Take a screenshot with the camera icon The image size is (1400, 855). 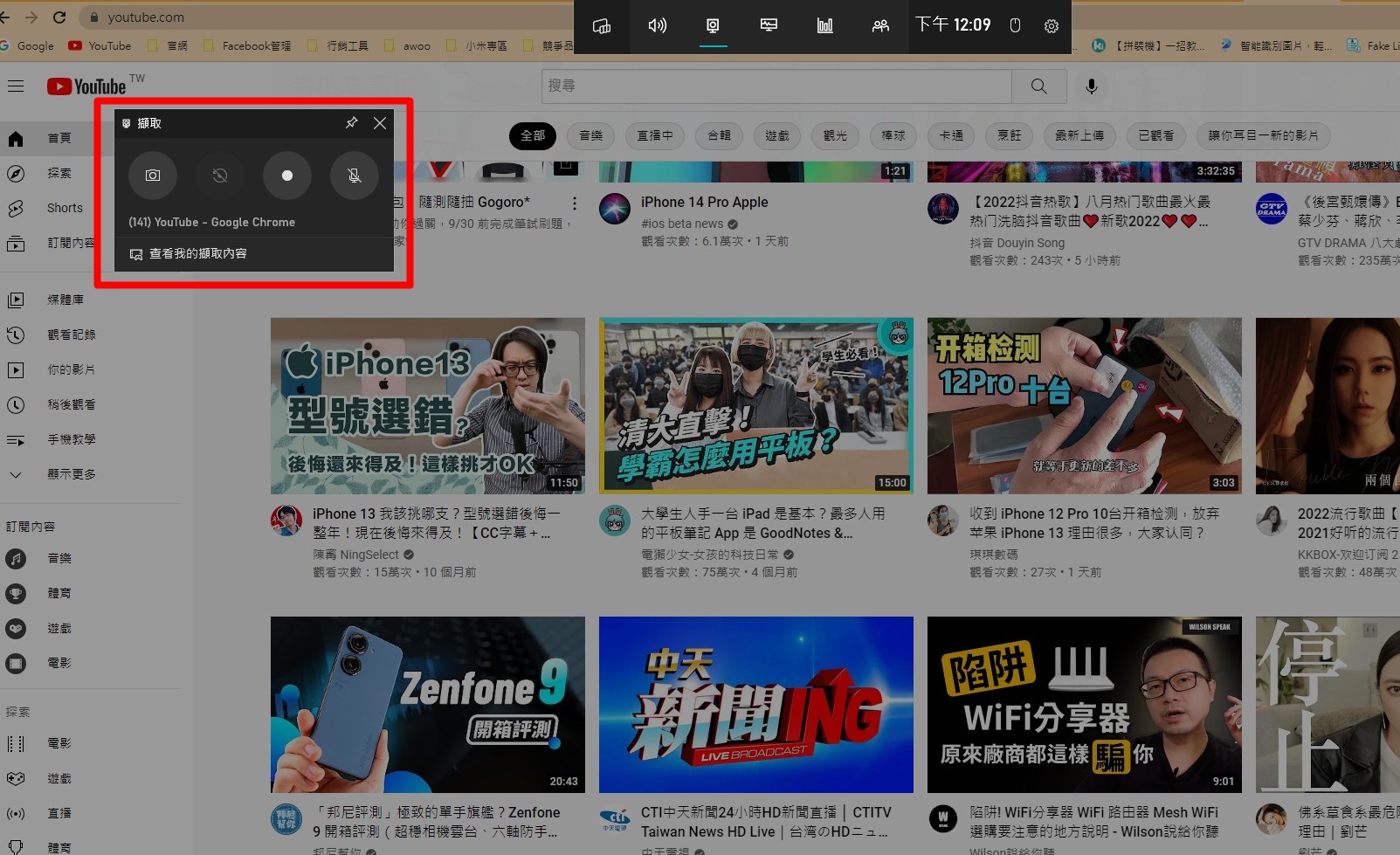coord(153,176)
